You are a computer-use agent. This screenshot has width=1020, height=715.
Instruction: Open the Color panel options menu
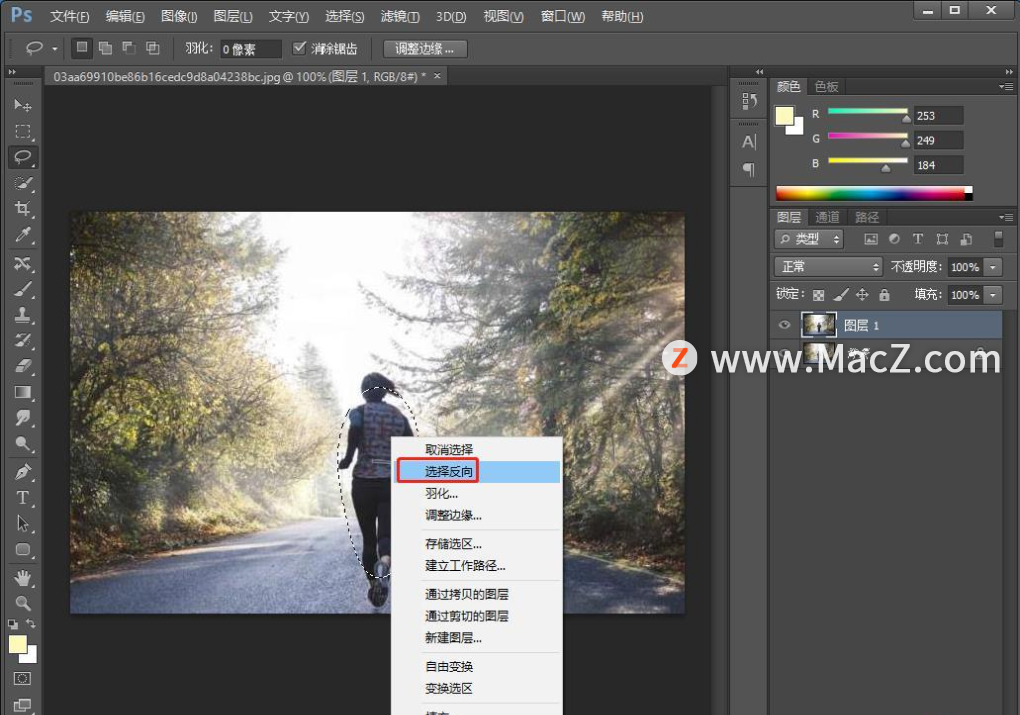(x=1006, y=87)
